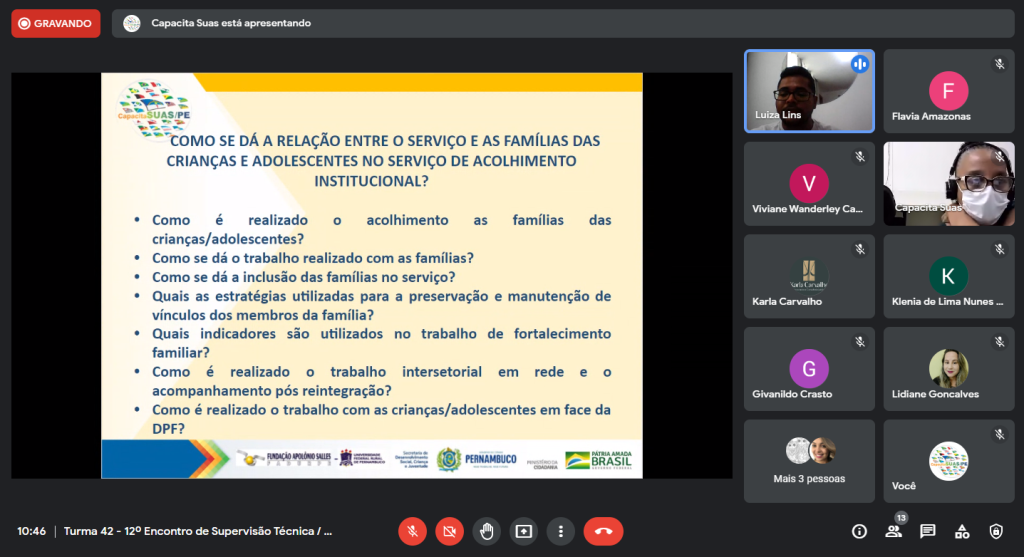Image resolution: width=1024 pixels, height=557 pixels.
Task: Click Flavia Amazonas's muted microphone icon
Action: click(x=998, y=64)
